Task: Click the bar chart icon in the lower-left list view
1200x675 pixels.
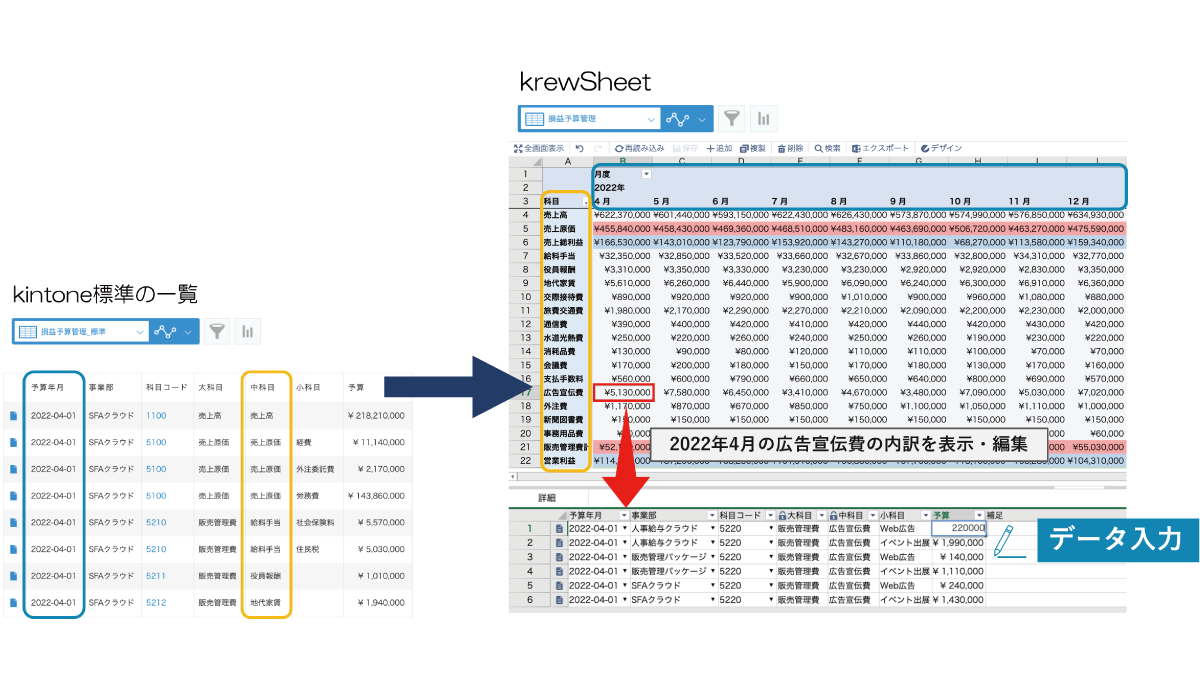Action: [x=247, y=331]
